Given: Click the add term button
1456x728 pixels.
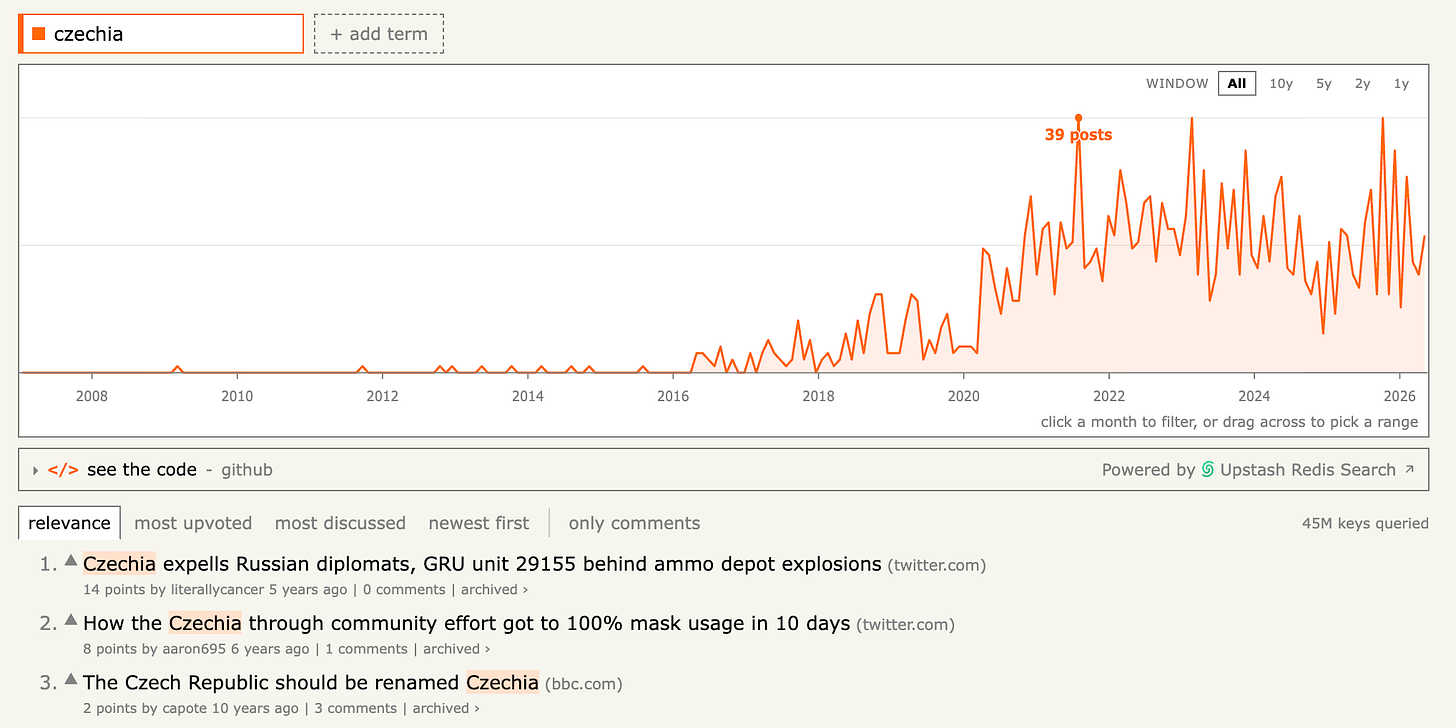Looking at the screenshot, I should point(379,34).
